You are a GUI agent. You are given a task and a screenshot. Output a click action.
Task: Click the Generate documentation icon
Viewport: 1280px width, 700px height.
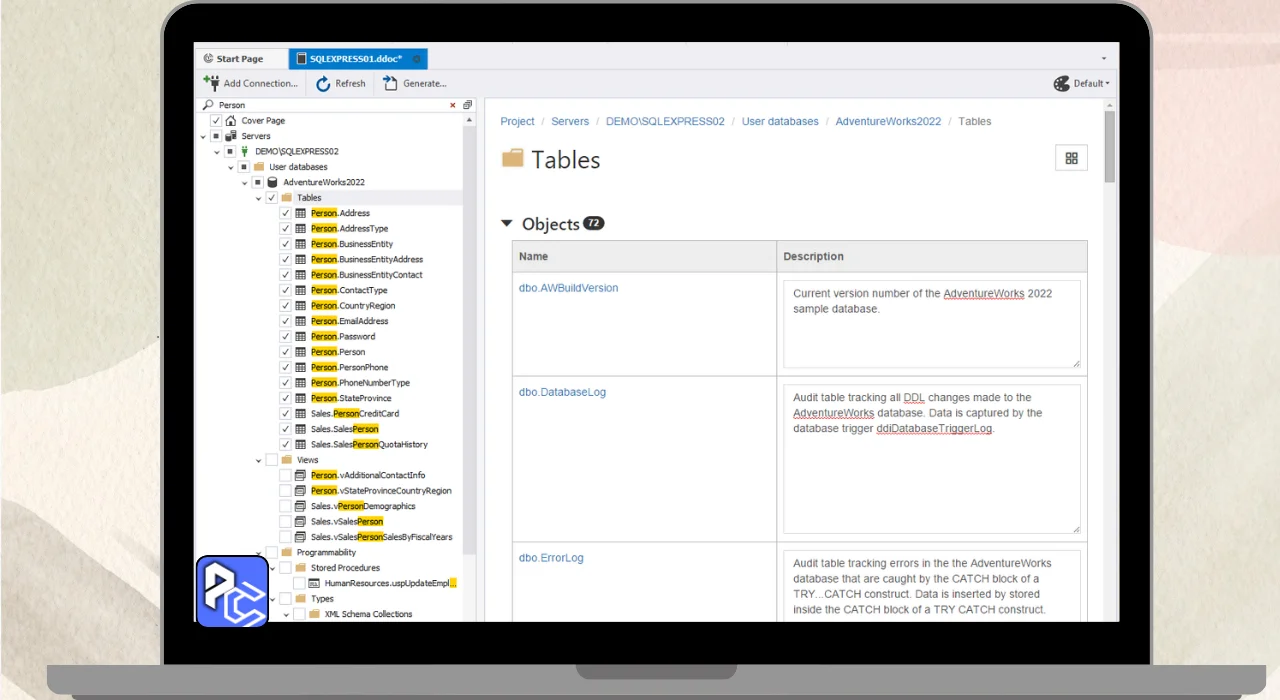click(391, 84)
